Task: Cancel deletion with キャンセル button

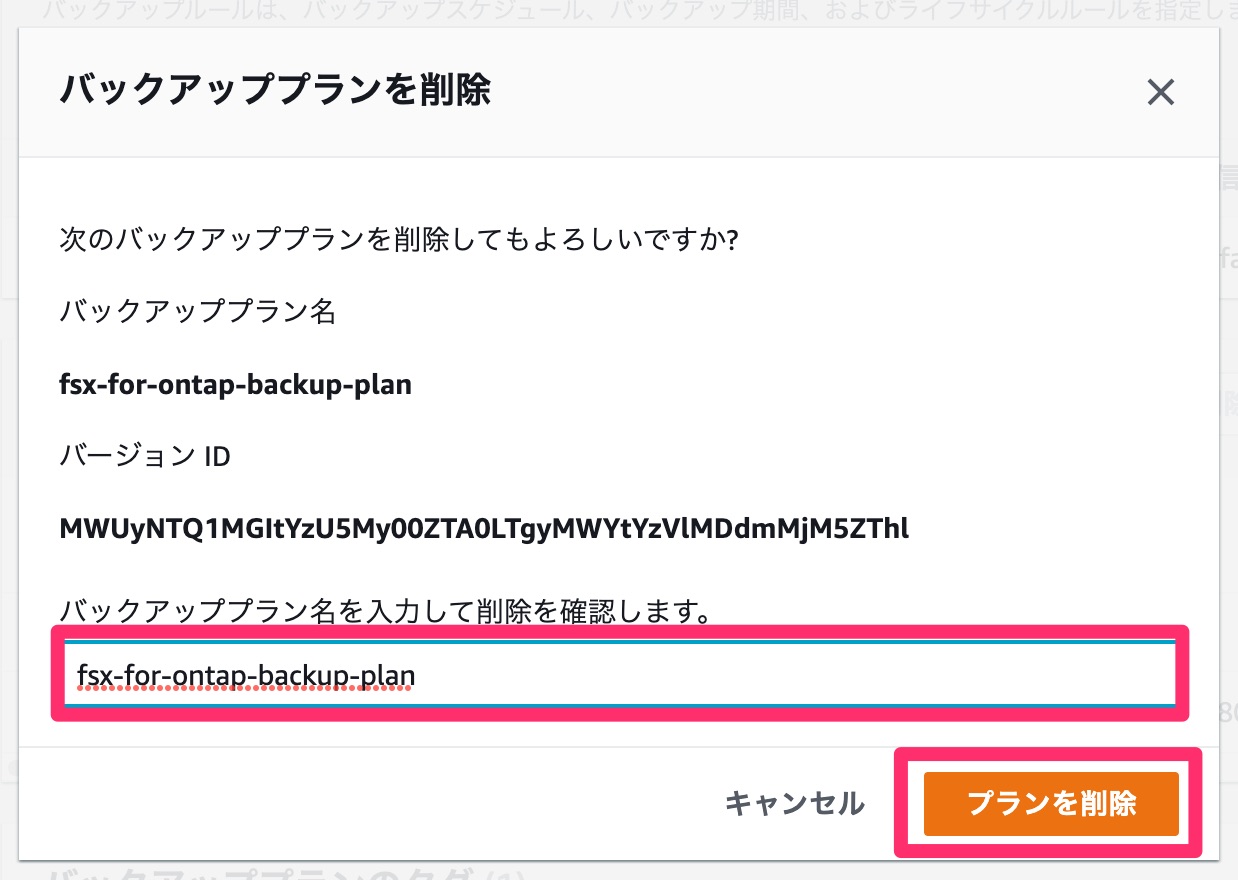Action: click(x=794, y=803)
